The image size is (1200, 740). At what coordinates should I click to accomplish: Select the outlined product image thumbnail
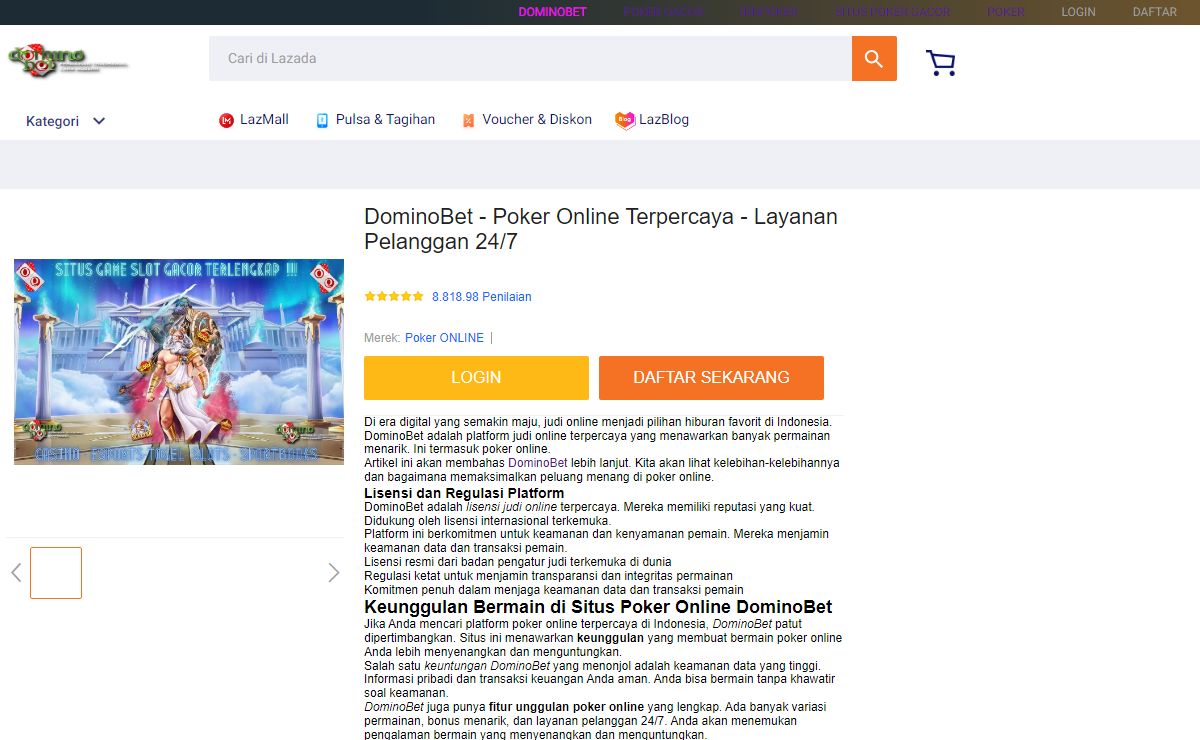pyautogui.click(x=56, y=573)
